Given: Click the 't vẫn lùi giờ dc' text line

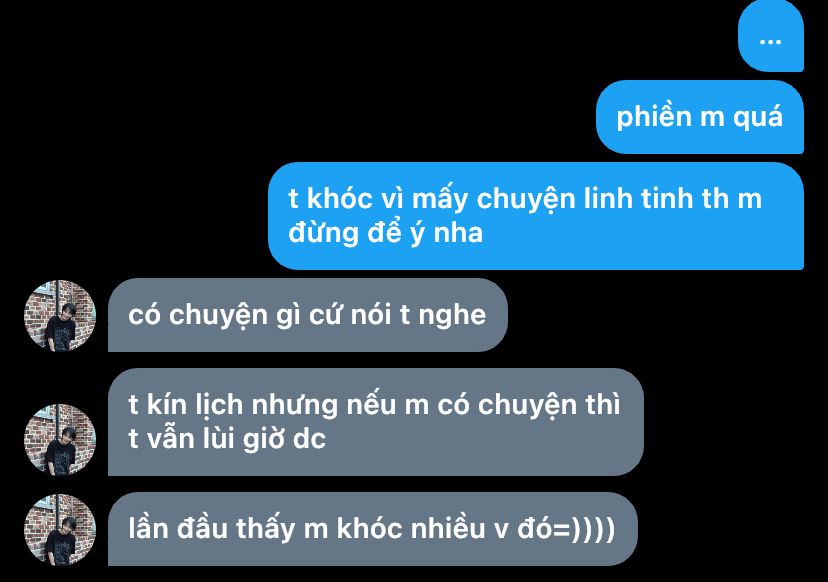Looking at the screenshot, I should click(227, 439).
